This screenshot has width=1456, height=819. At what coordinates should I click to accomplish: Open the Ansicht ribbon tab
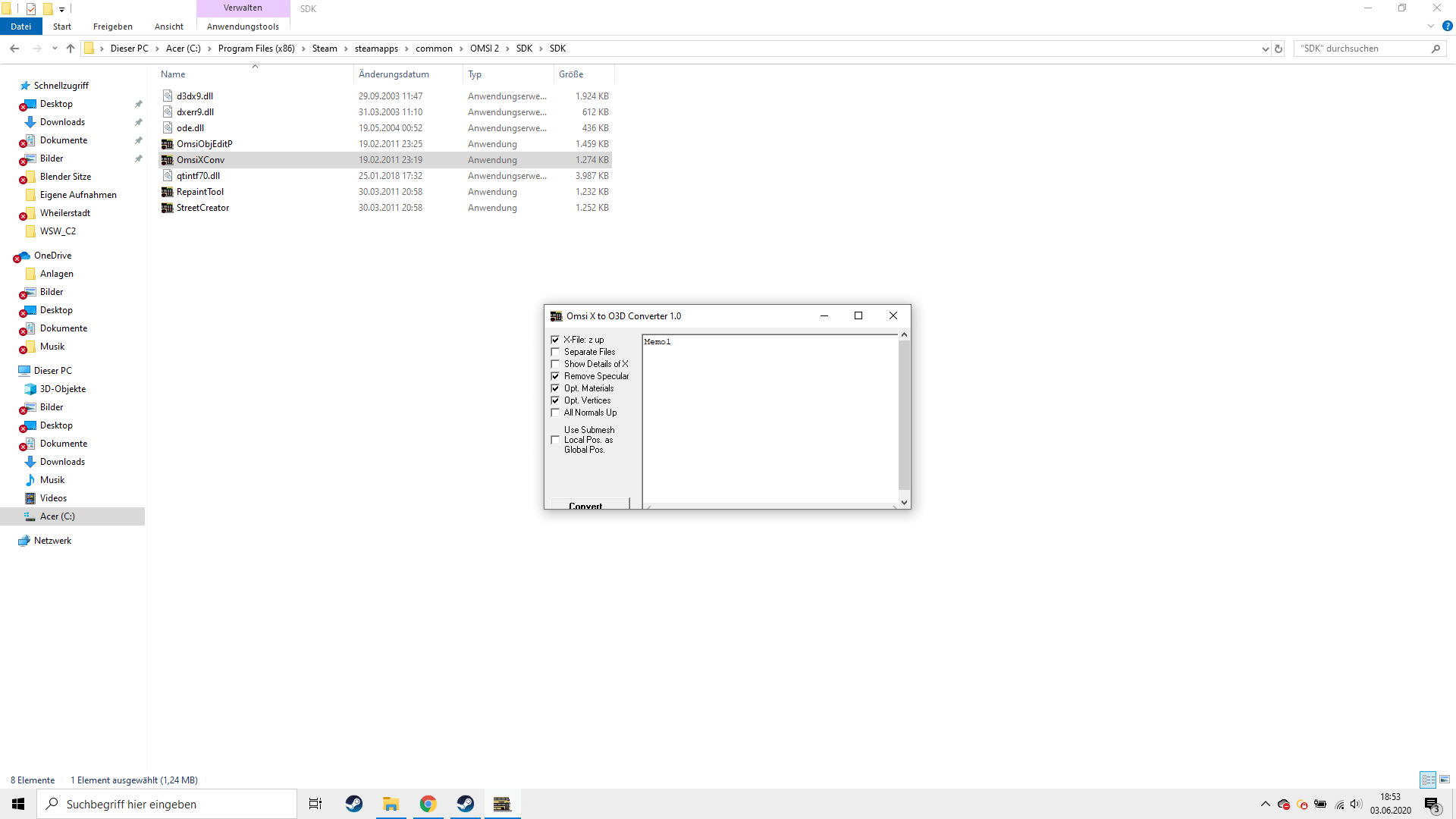168,27
